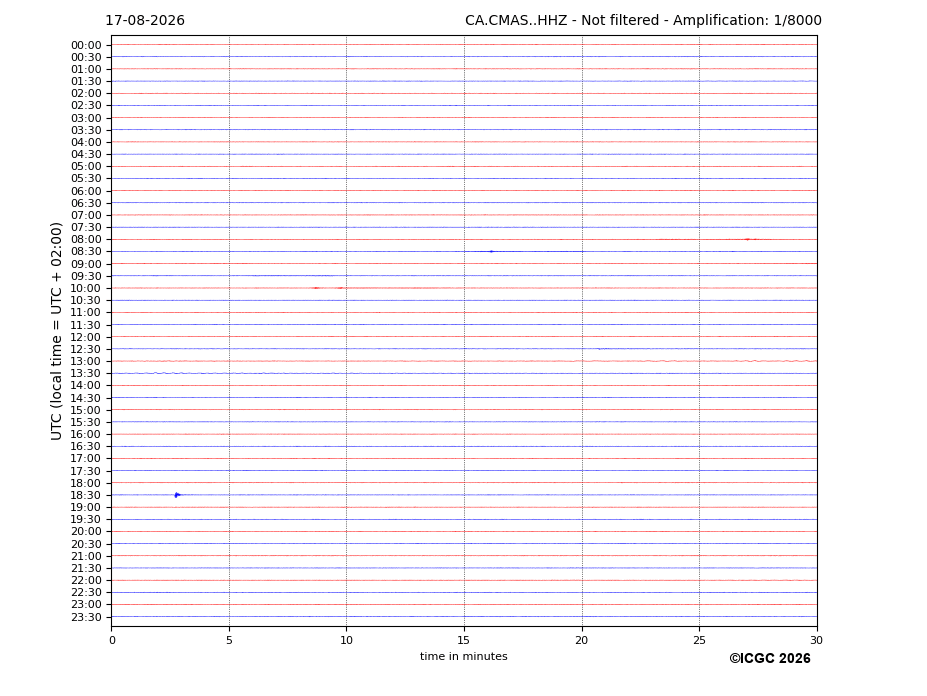Click the 15:00 time label
This screenshot has height=696, width=927.
pos(86,410)
